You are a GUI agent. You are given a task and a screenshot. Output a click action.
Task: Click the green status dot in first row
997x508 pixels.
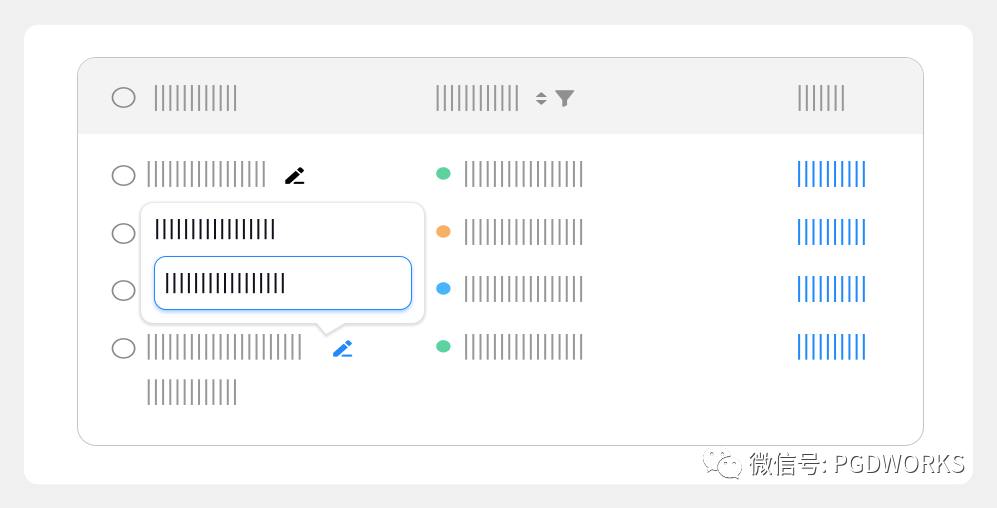pos(443,174)
